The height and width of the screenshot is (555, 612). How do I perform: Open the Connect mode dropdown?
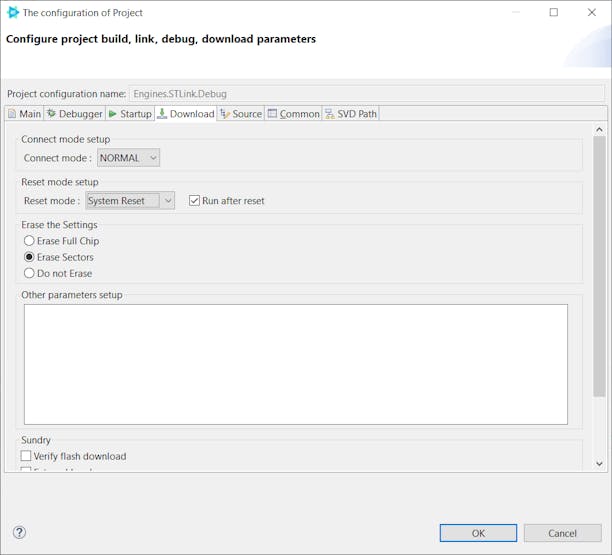coord(129,158)
